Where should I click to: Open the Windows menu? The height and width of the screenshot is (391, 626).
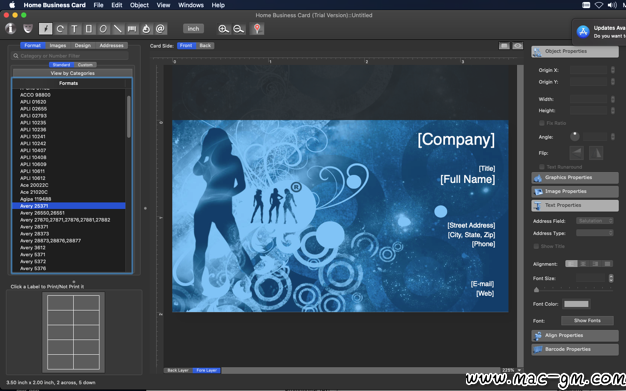pyautogui.click(x=191, y=5)
